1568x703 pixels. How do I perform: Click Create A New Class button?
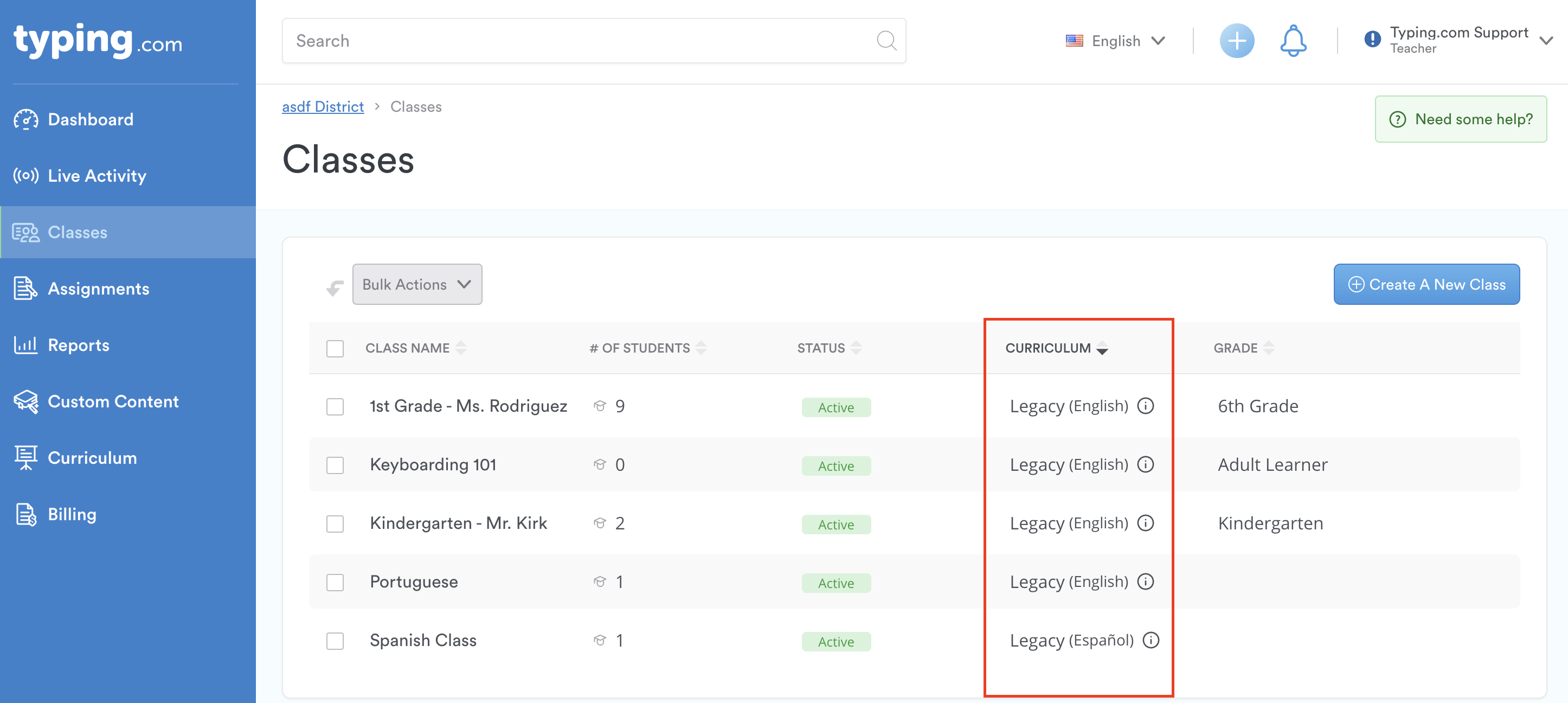click(x=1426, y=284)
